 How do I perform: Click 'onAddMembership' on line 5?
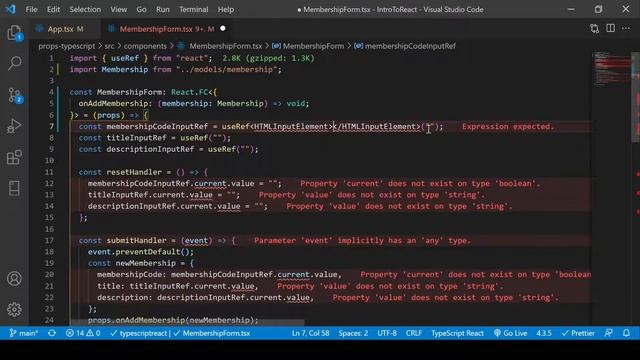[113, 103]
